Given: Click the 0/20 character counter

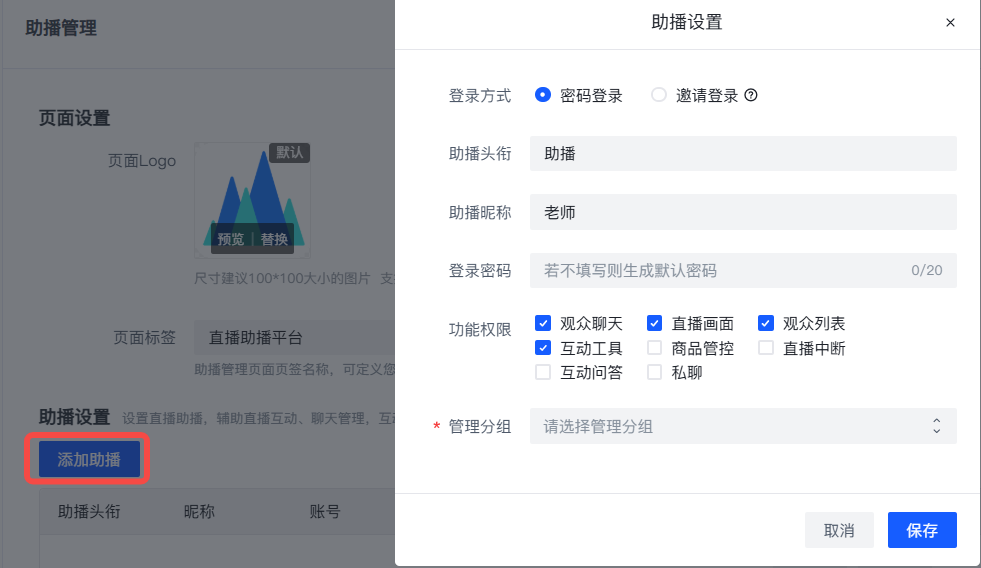Looking at the screenshot, I should [927, 270].
